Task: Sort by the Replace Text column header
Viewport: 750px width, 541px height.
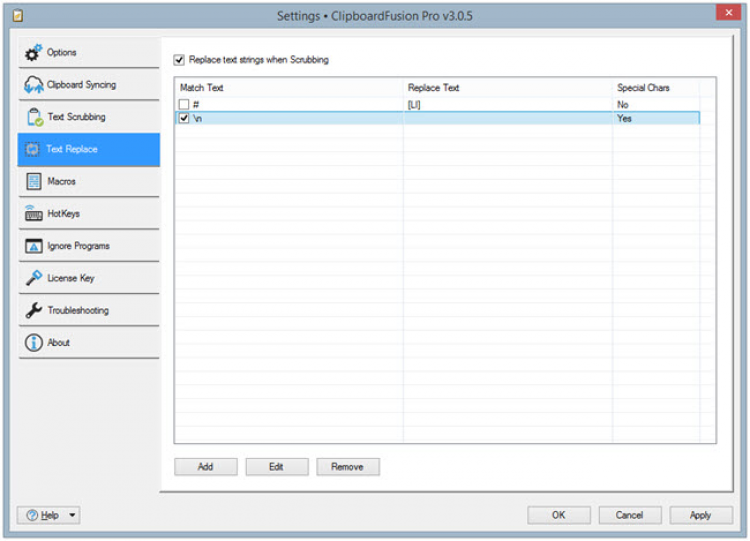Action: (507, 88)
